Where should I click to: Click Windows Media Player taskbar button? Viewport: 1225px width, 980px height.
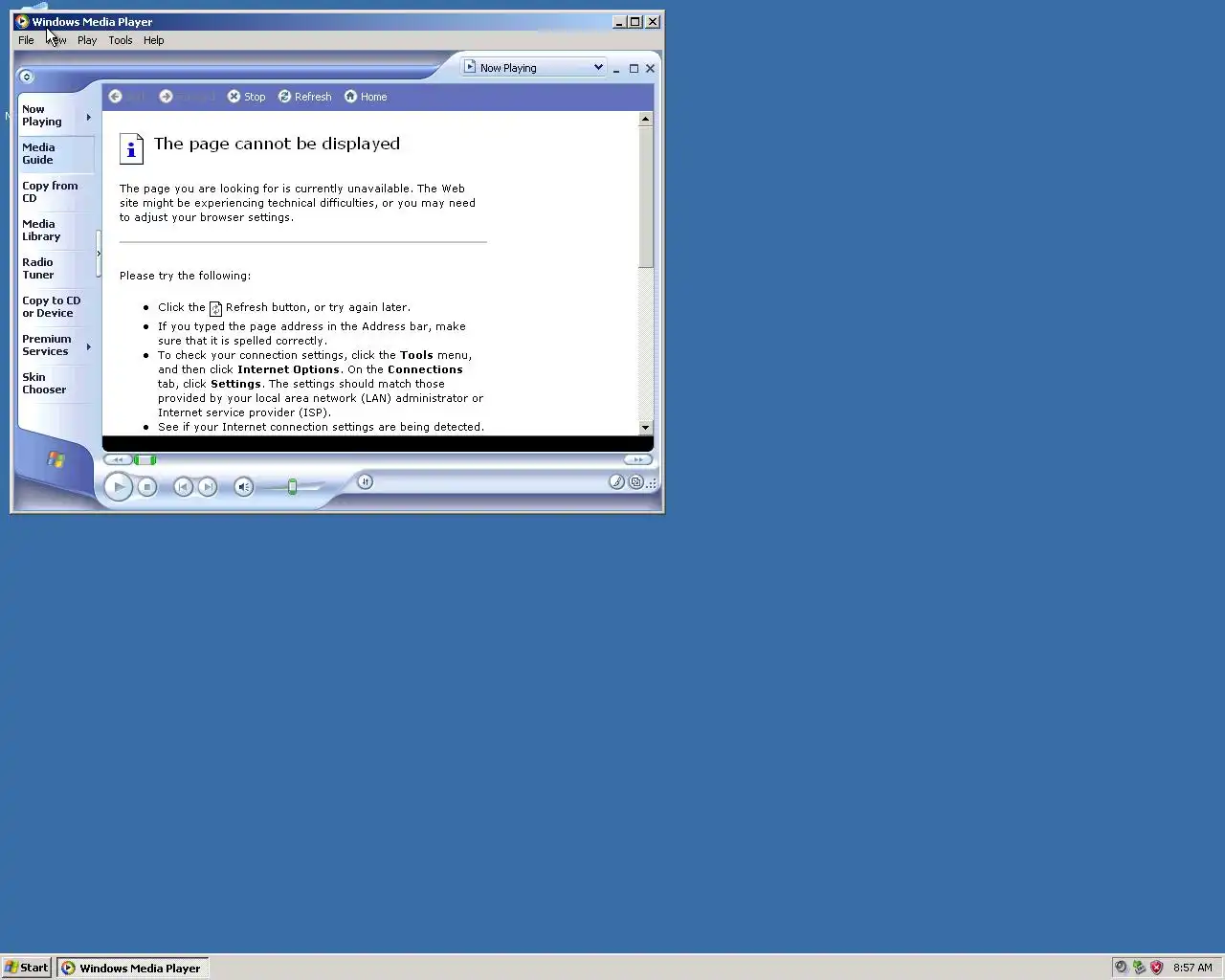click(x=132, y=968)
